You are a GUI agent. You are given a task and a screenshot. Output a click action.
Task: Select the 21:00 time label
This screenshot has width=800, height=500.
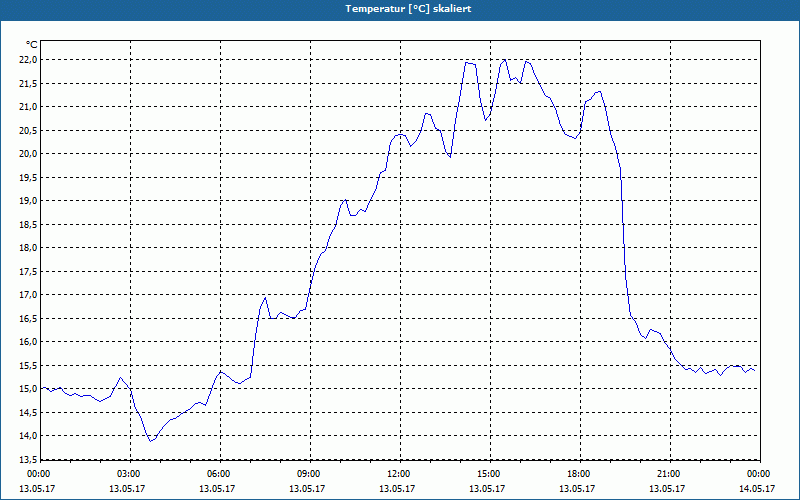(x=667, y=474)
